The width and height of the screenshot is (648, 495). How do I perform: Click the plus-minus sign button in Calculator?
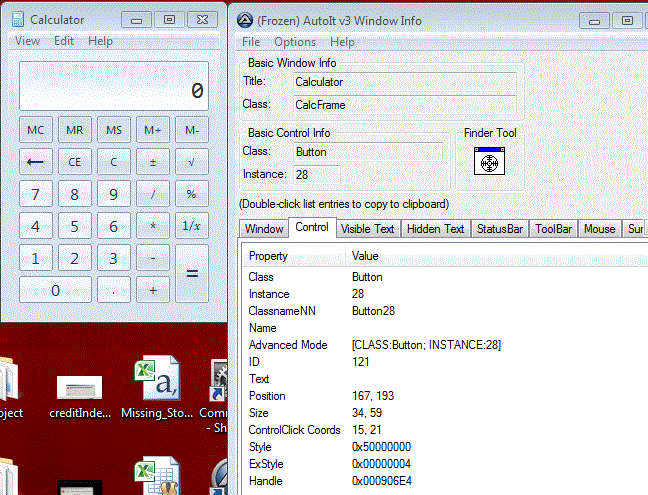point(153,162)
